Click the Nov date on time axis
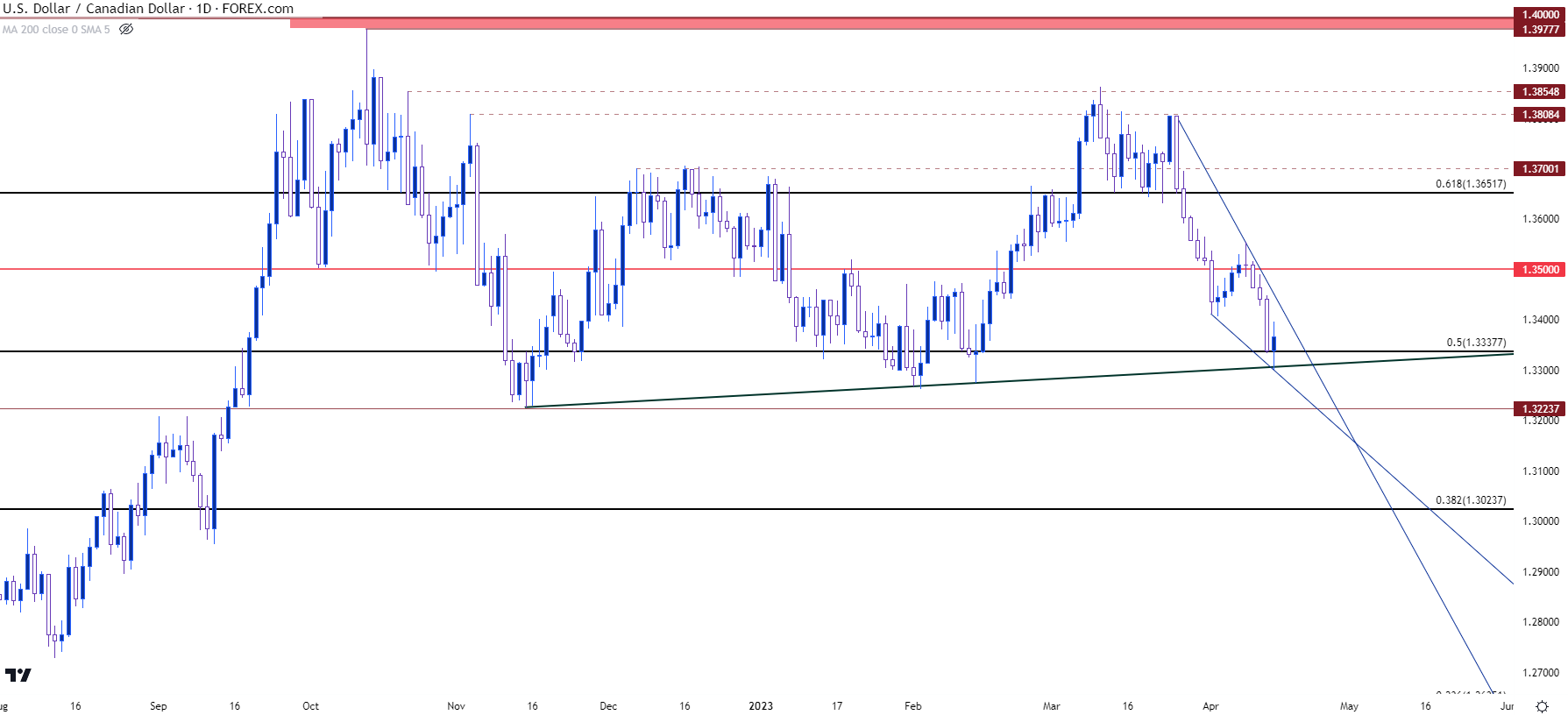 pos(456,706)
